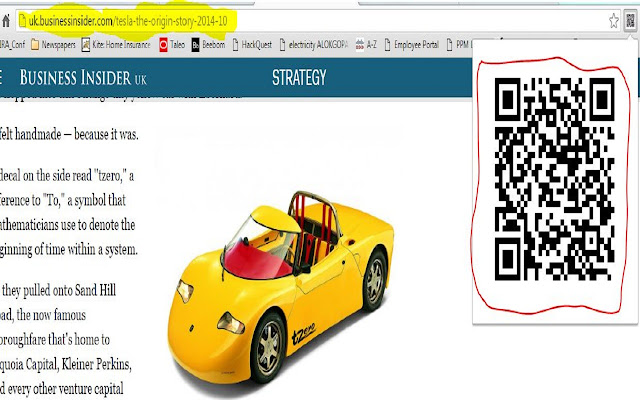Open the Kite: Home Insurance bookmark

[116, 44]
